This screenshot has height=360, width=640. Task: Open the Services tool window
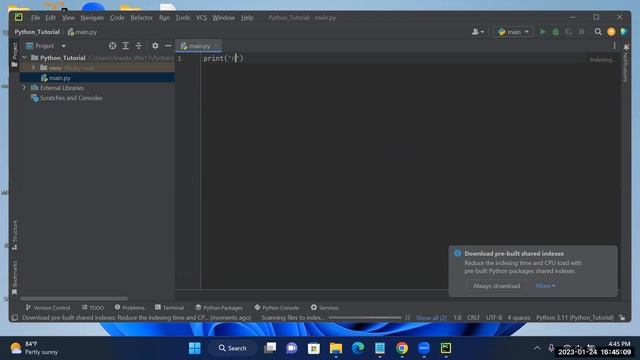click(324, 308)
